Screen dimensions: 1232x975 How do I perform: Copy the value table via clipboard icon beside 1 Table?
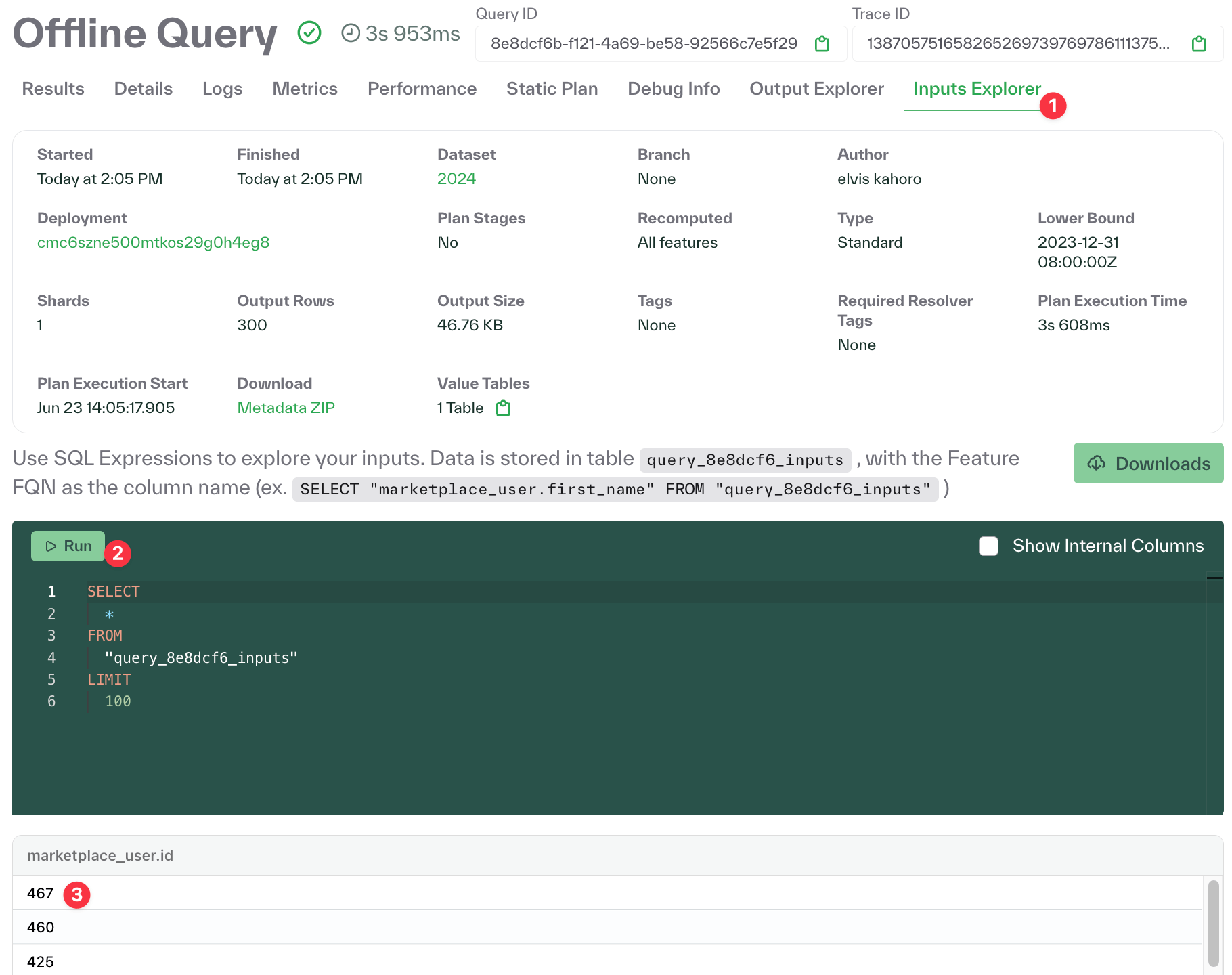502,408
